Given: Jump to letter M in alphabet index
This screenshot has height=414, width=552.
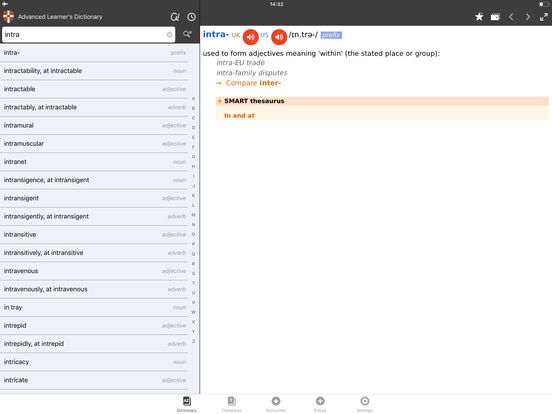Looking at the screenshot, I should [x=193, y=215].
